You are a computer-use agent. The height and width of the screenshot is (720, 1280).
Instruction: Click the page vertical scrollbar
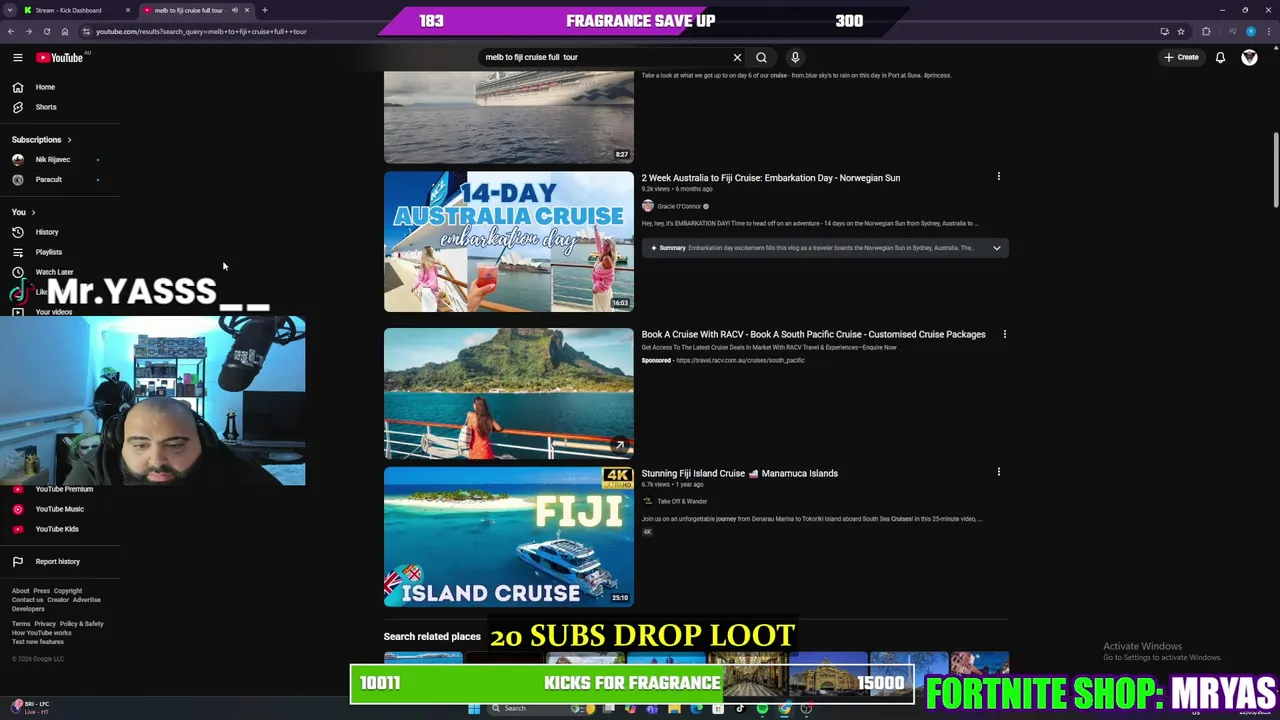pyautogui.click(x=1275, y=170)
